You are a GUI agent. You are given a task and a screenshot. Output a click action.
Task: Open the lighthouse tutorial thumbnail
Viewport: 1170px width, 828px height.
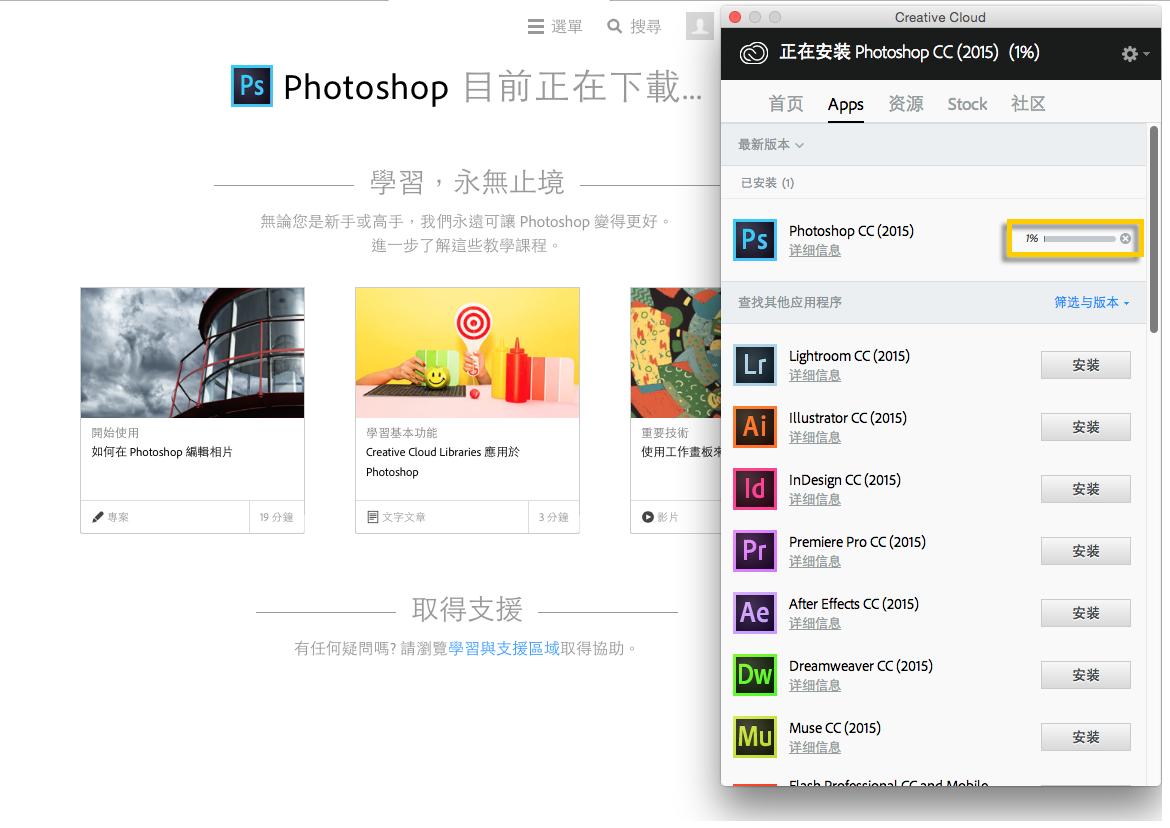click(x=193, y=353)
